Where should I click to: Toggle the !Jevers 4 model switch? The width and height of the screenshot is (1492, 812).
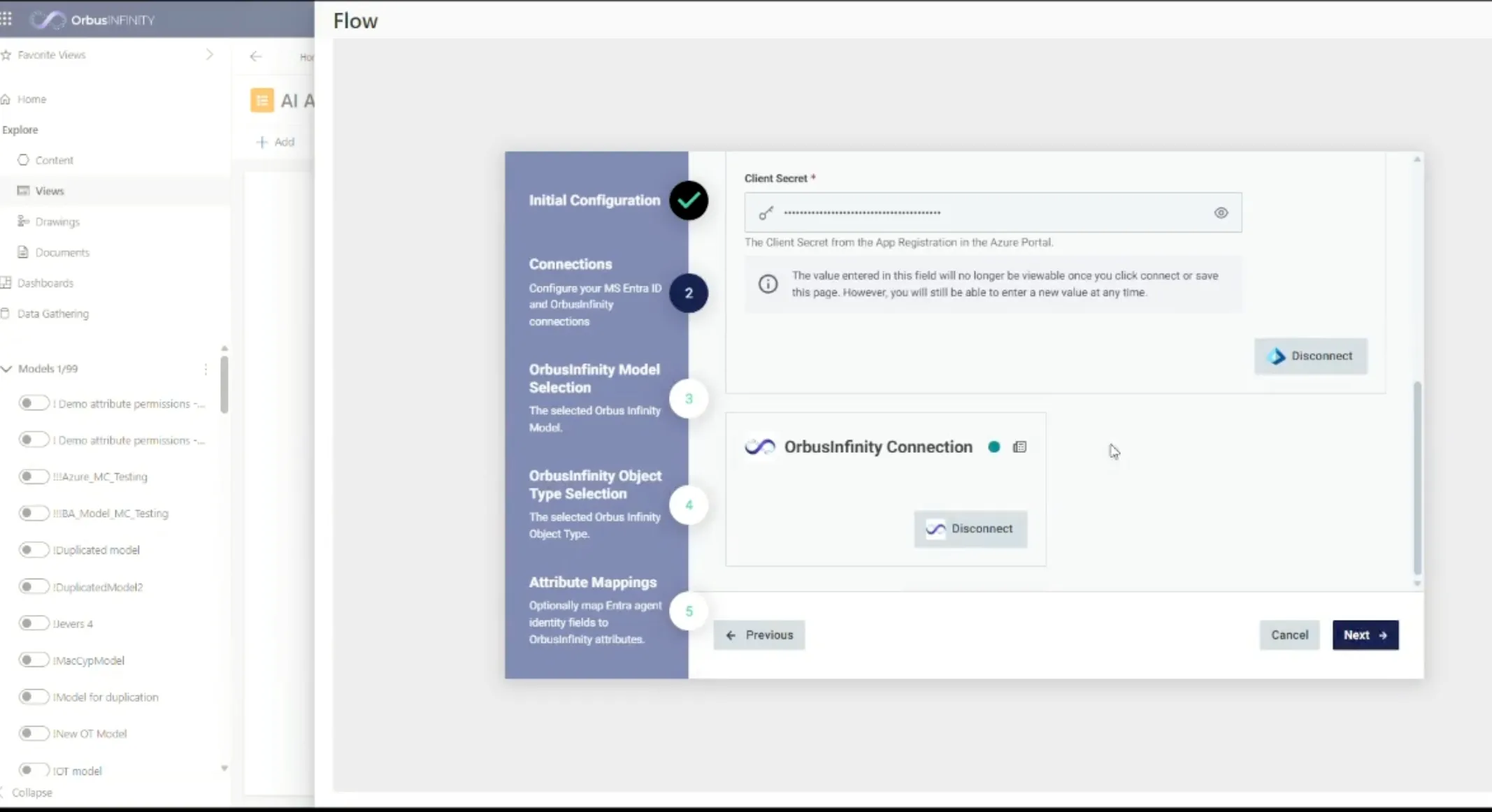coord(34,623)
